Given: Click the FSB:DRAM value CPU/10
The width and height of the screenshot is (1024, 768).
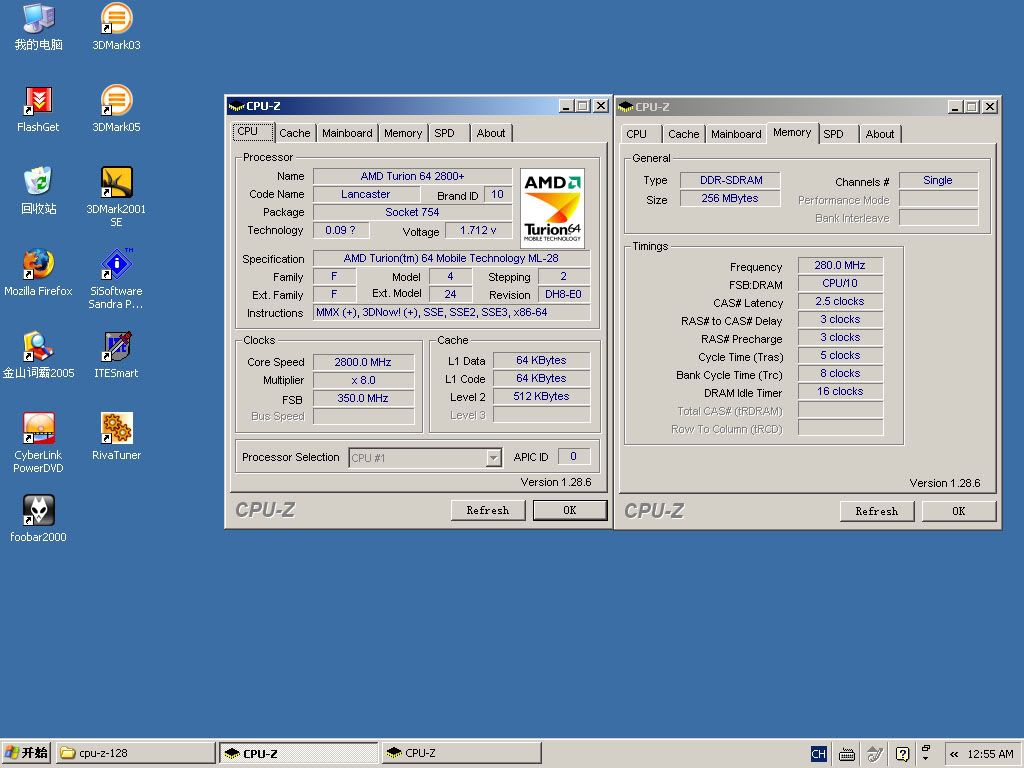Looking at the screenshot, I should point(840,283).
